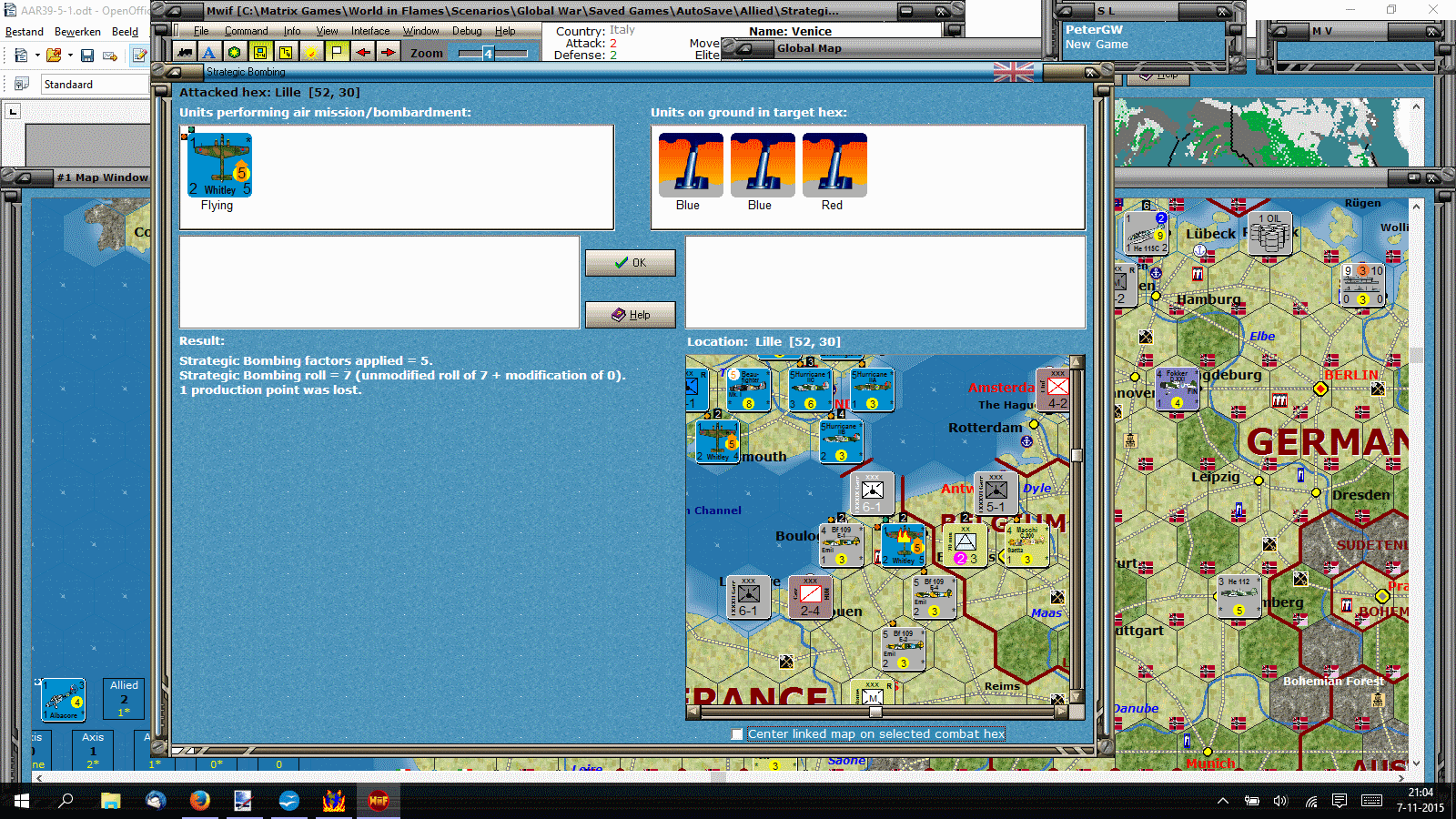The width and height of the screenshot is (1456, 819).
Task: Click the Allied 2 impulse box
Action: coord(125,699)
